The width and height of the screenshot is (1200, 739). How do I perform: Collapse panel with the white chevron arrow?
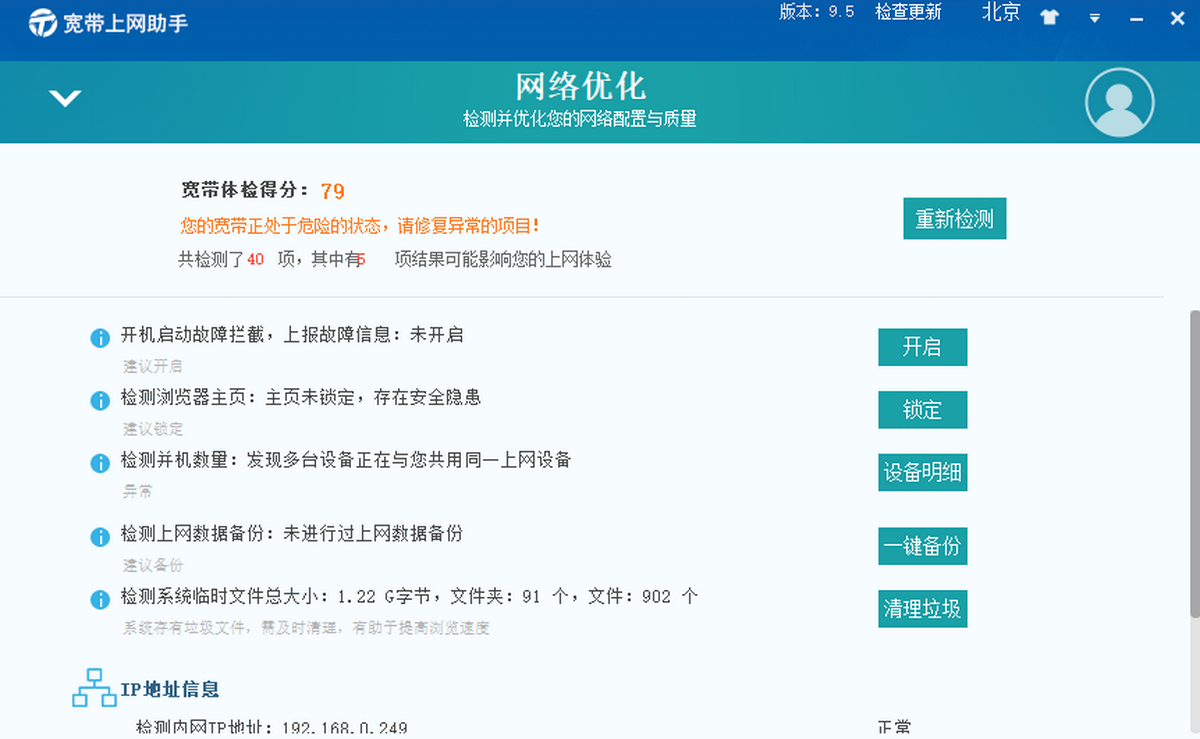click(x=65, y=98)
